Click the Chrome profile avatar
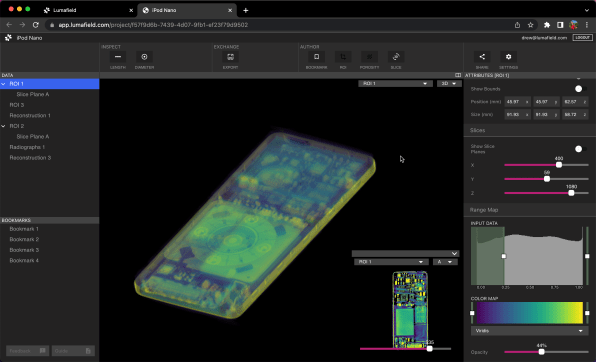Image resolution: width=596 pixels, height=362 pixels. pyautogui.click(x=573, y=25)
